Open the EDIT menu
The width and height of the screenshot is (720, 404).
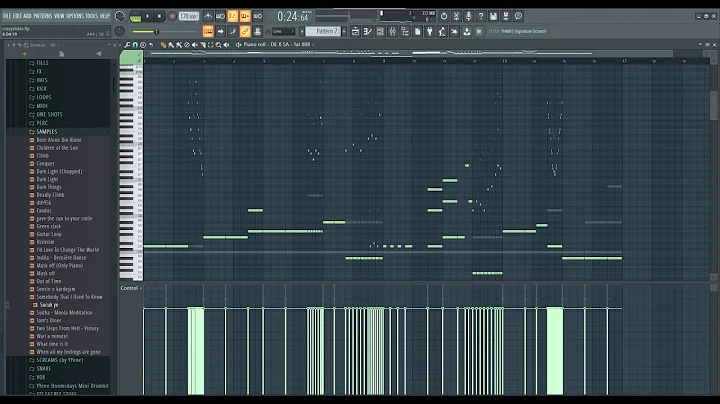[17, 16]
